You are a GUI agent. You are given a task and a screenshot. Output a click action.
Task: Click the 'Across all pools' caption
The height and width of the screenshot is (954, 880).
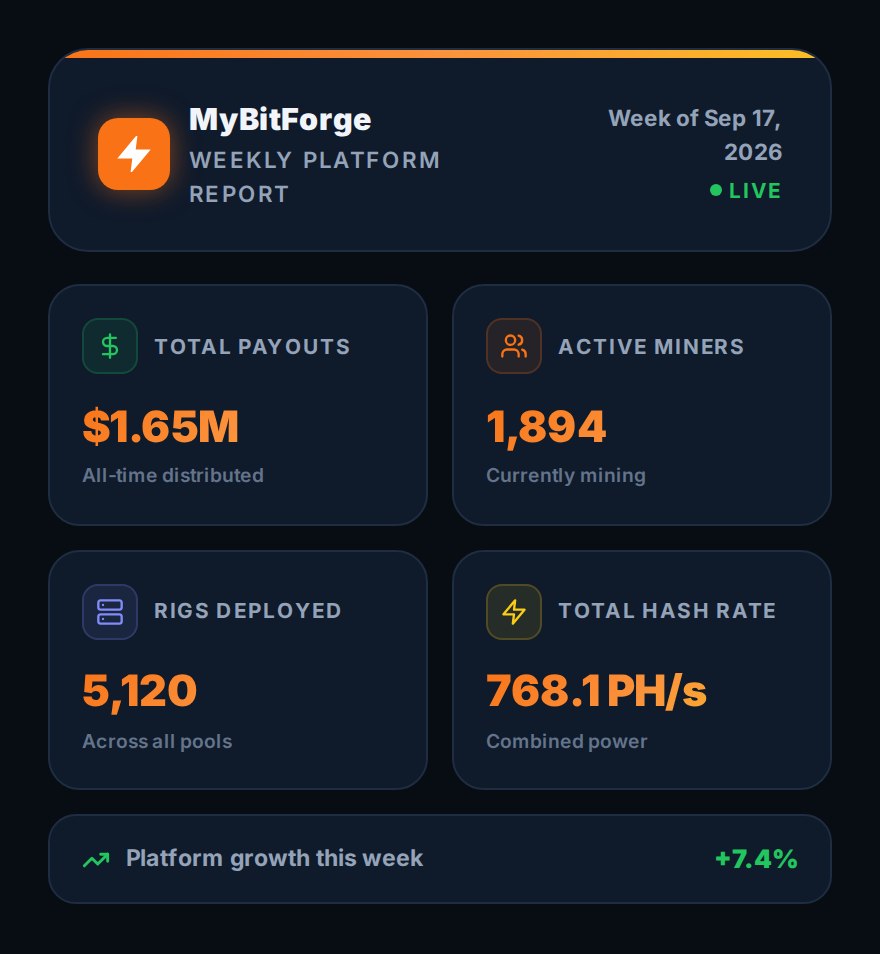click(158, 741)
